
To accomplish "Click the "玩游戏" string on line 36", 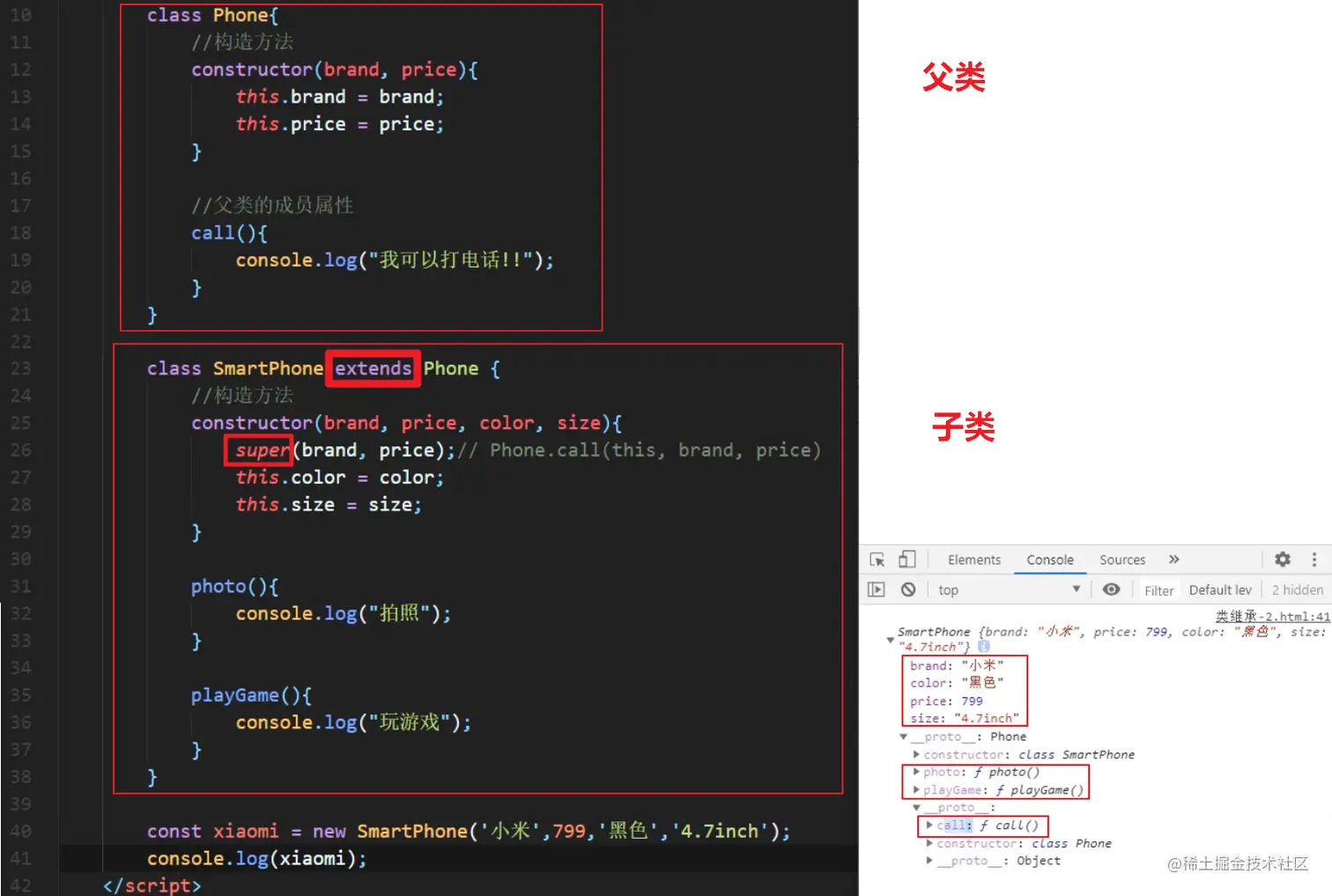I will (412, 722).
